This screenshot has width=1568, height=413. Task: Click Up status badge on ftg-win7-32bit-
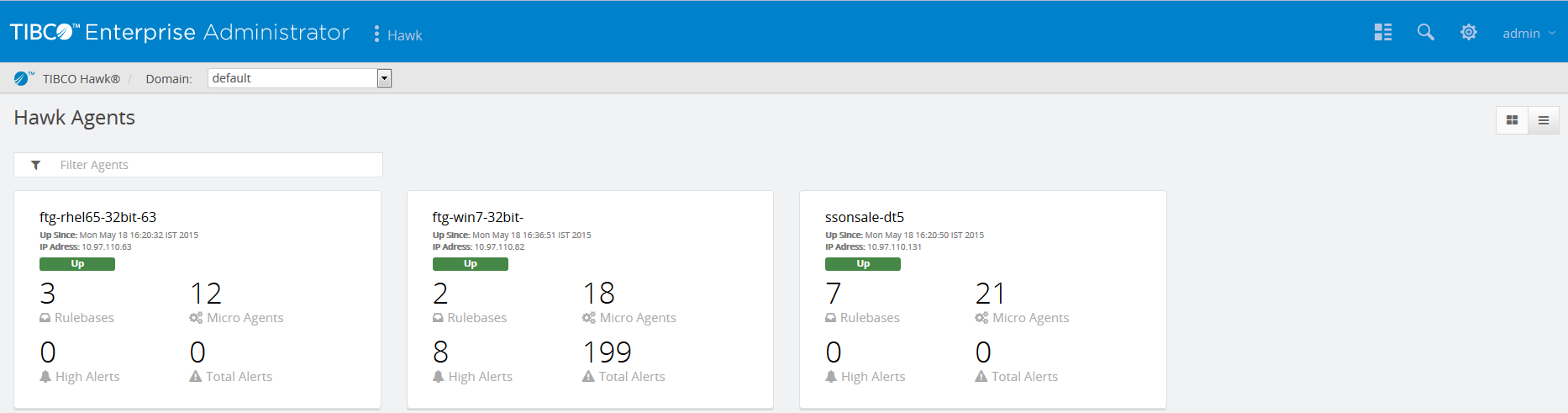point(470,264)
